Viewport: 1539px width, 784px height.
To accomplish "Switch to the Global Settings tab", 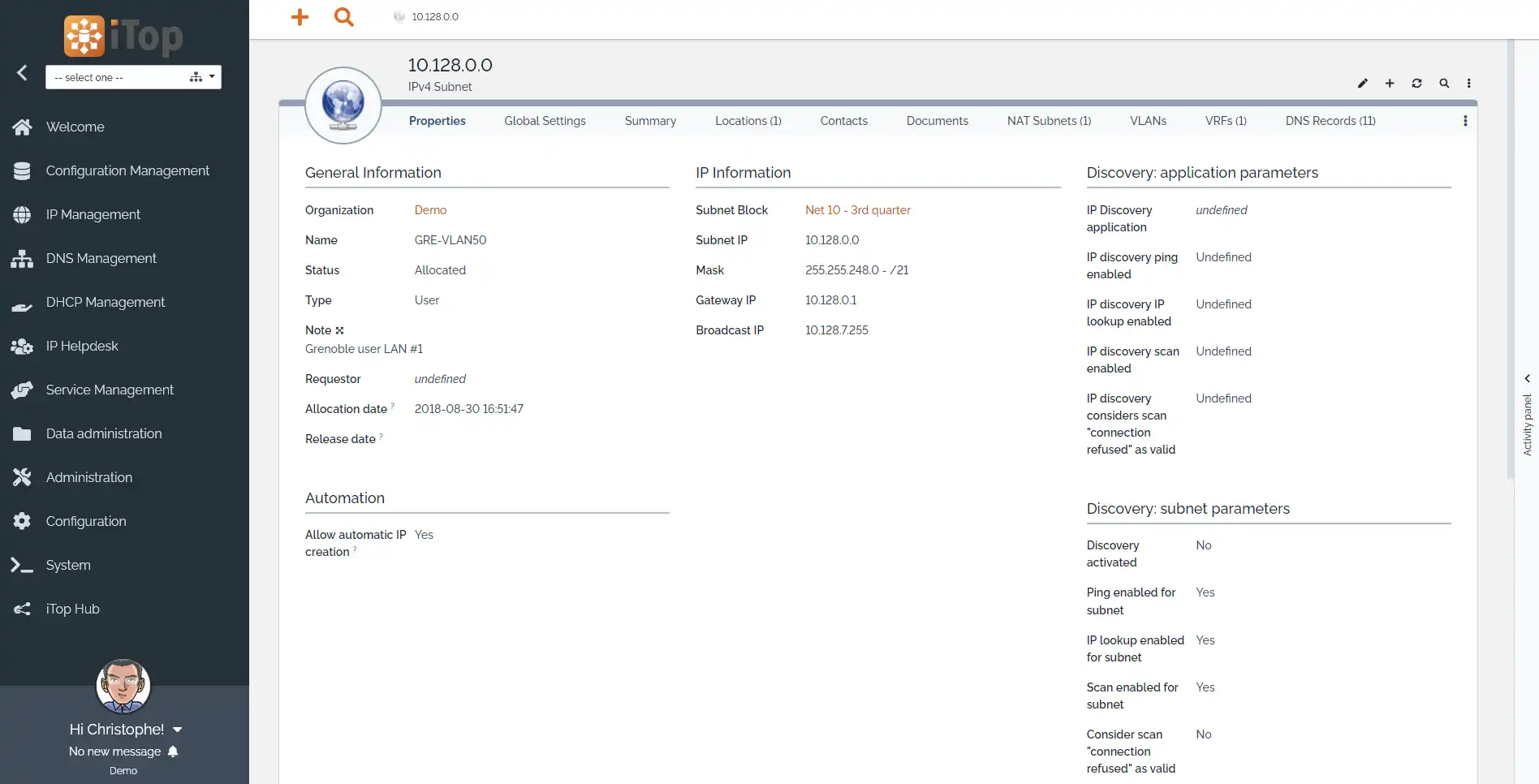I will (545, 121).
